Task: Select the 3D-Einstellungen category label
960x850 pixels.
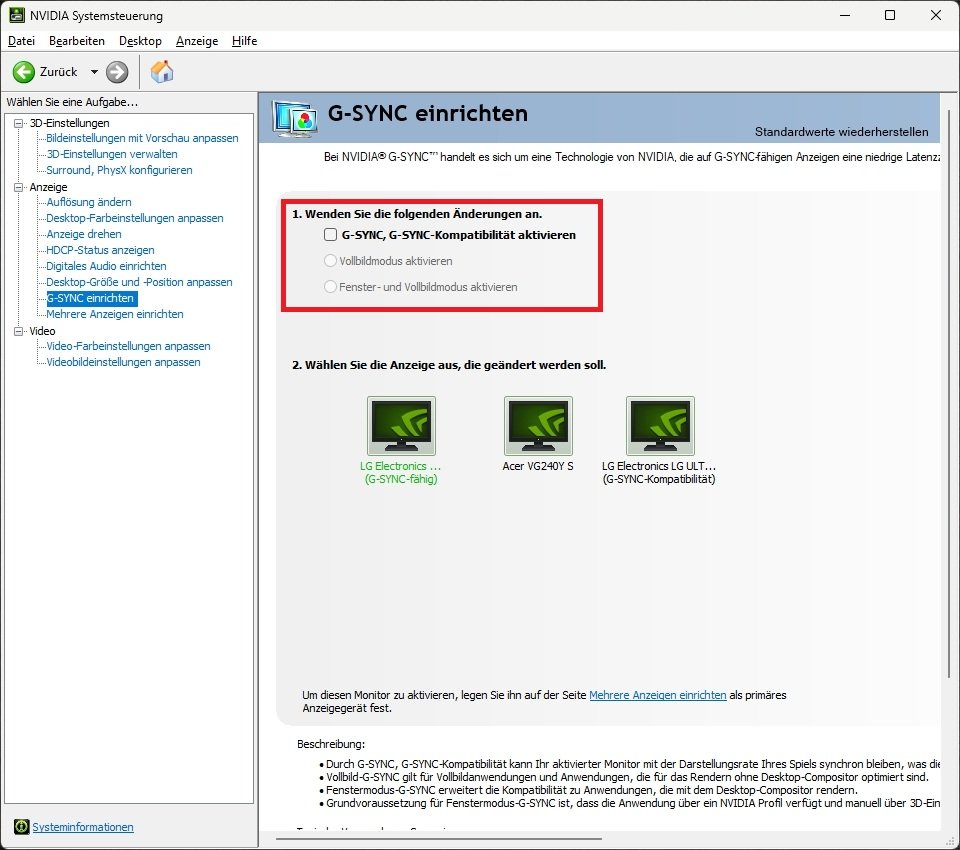Action: 69,123
